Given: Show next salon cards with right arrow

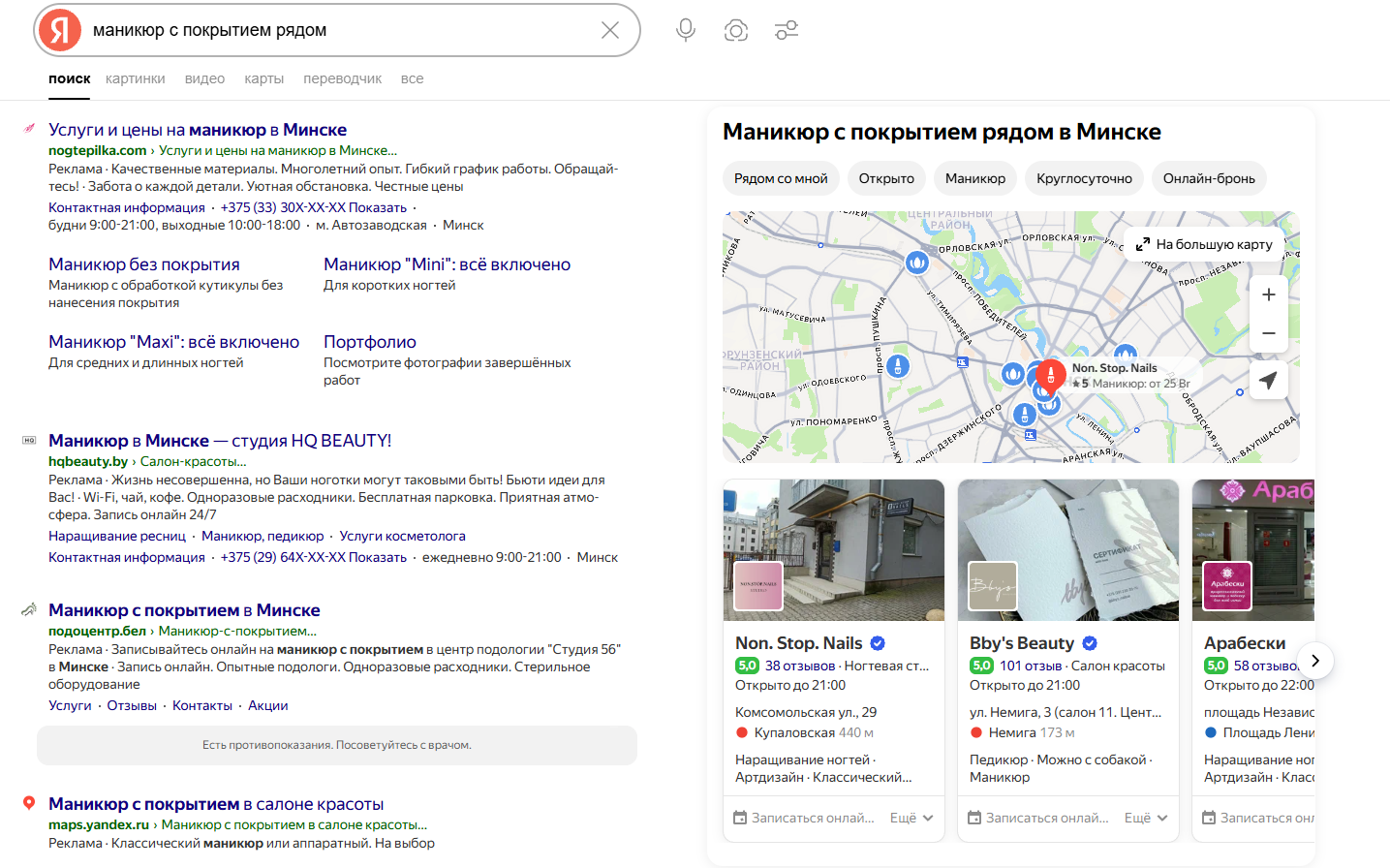Looking at the screenshot, I should (x=1315, y=661).
